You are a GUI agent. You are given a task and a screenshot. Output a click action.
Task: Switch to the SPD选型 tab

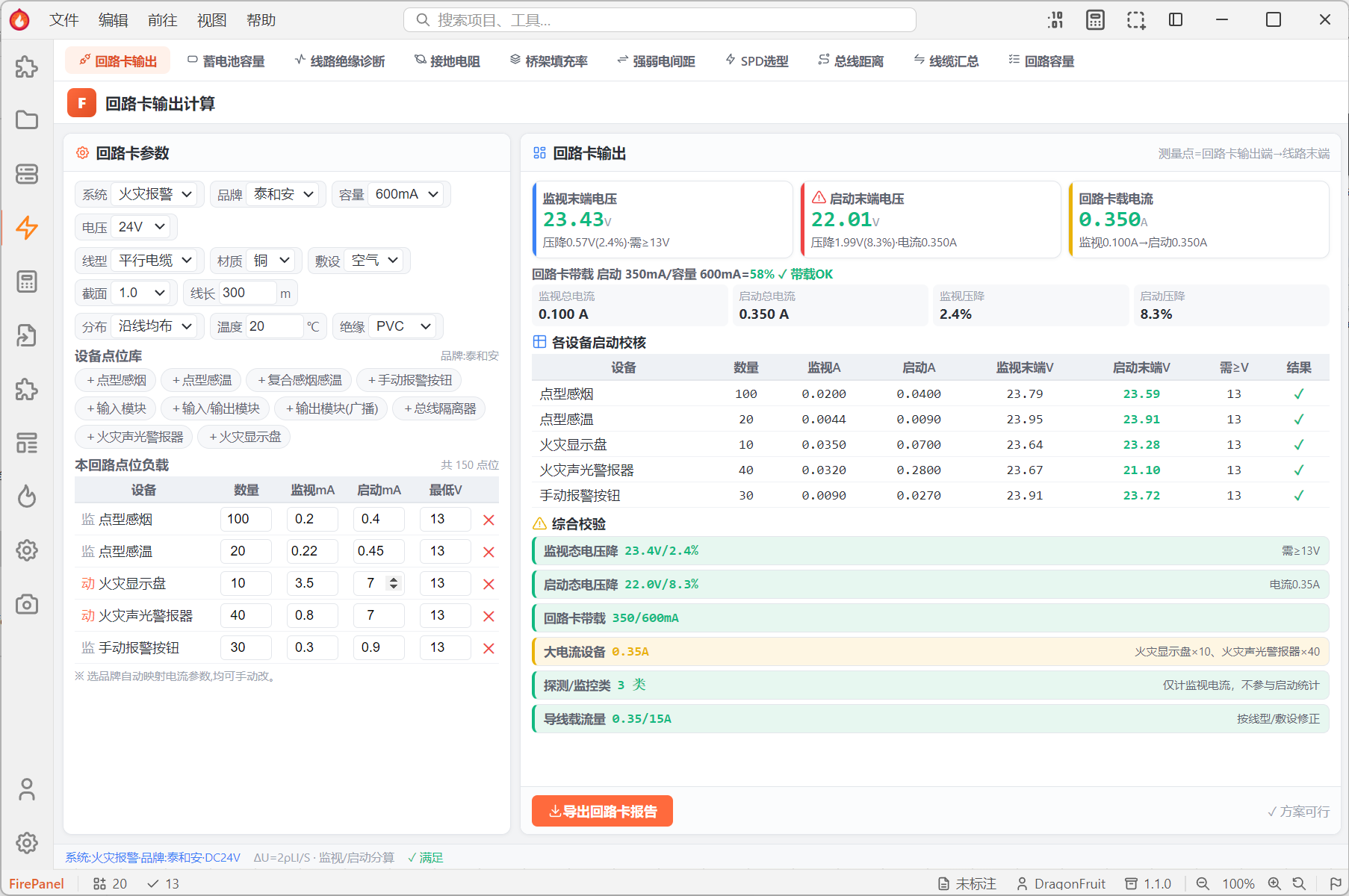(757, 60)
